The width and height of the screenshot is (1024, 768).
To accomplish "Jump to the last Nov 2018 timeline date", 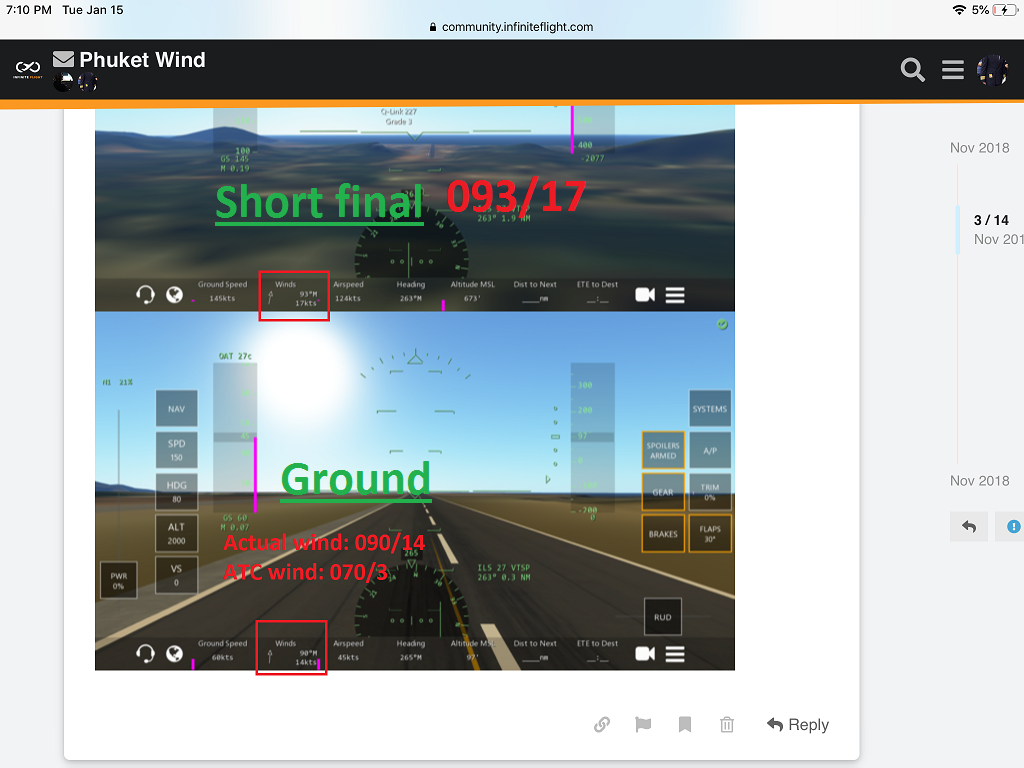I will [980, 481].
